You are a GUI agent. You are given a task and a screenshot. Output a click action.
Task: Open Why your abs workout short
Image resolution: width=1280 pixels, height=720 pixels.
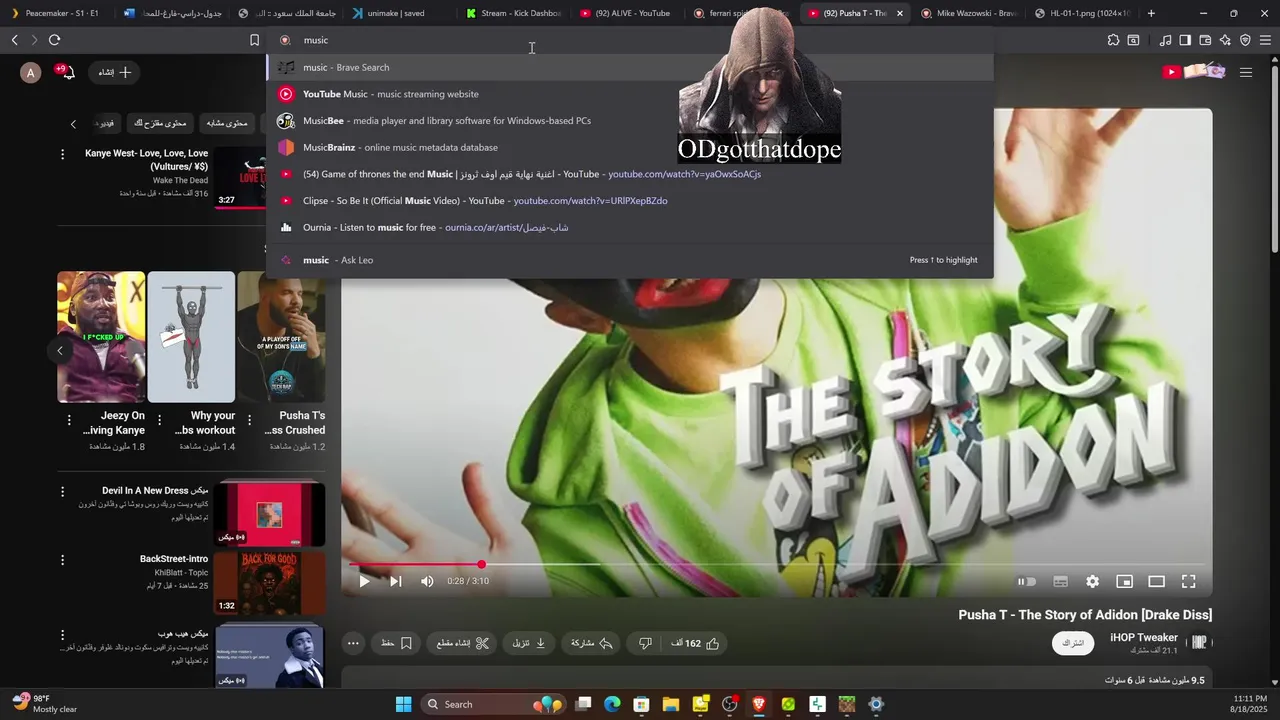(x=191, y=337)
